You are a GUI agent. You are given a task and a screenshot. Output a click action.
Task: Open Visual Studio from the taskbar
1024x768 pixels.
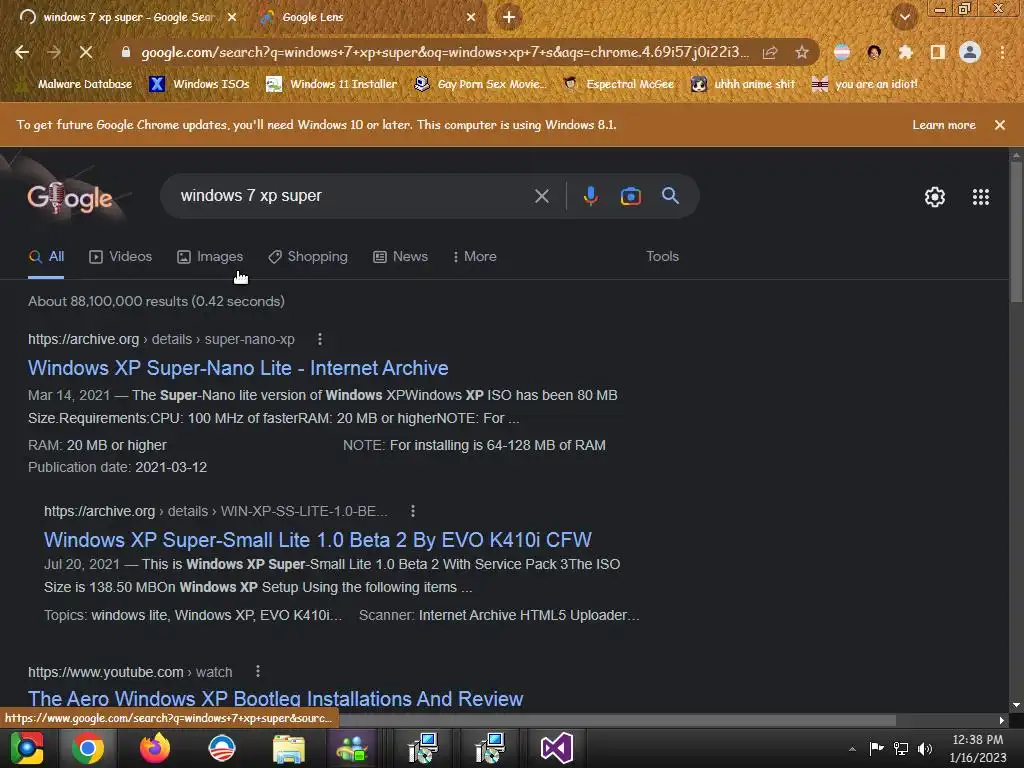click(x=556, y=748)
